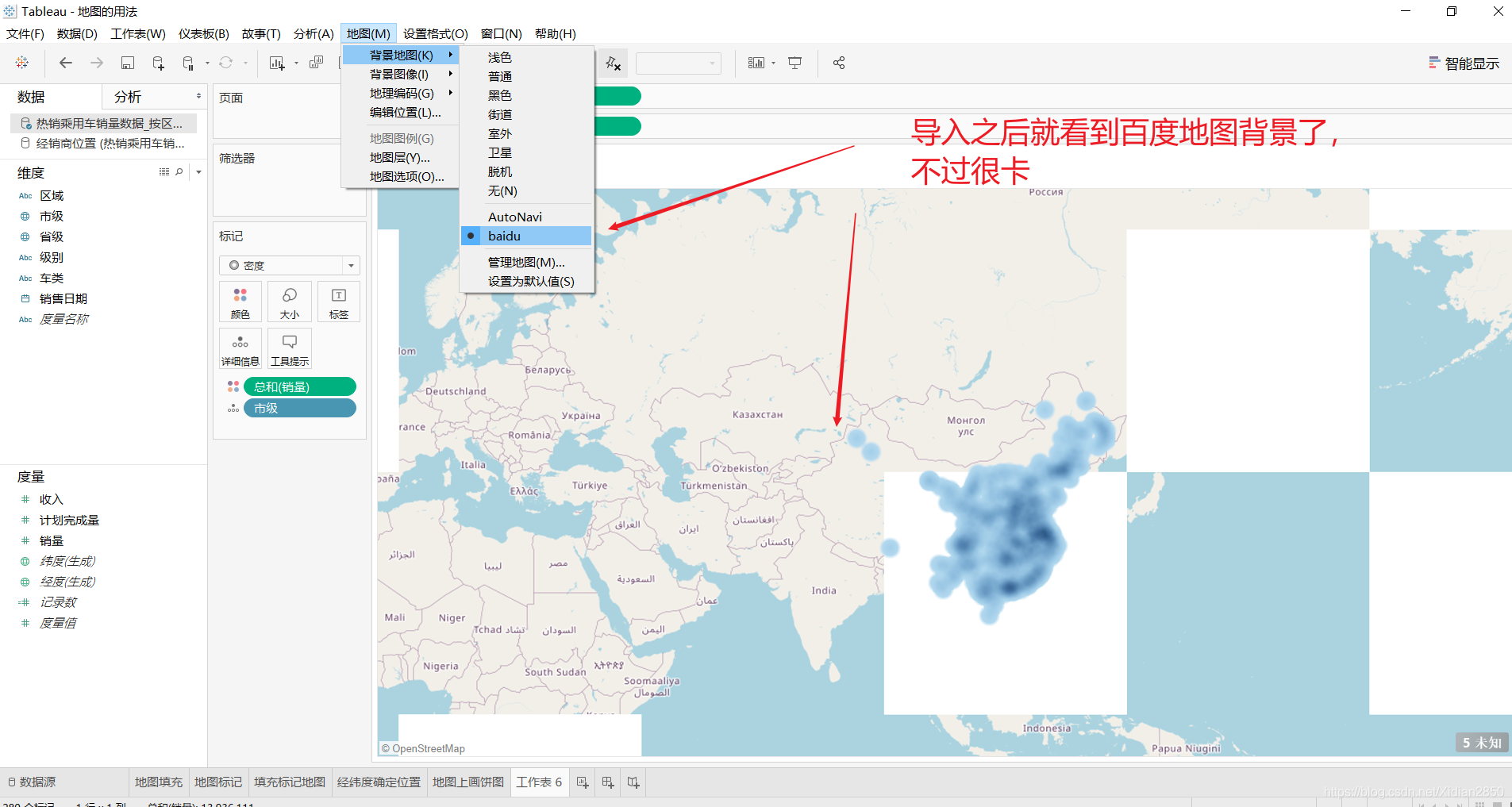1512x807 pixels.
Task: Switch to the 分析 pane tab
Action: point(128,97)
